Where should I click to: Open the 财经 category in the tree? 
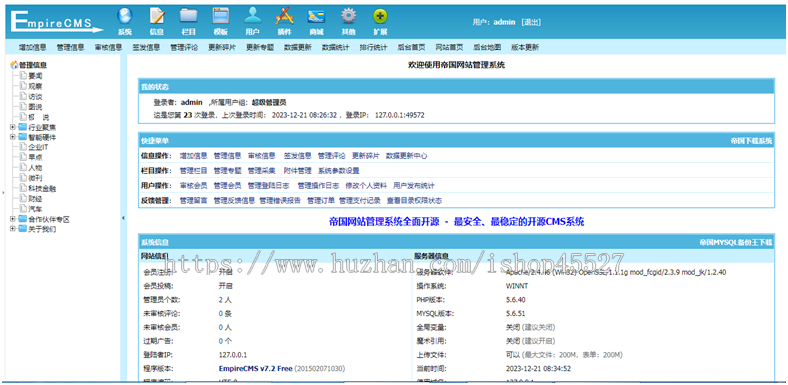[x=35, y=199]
